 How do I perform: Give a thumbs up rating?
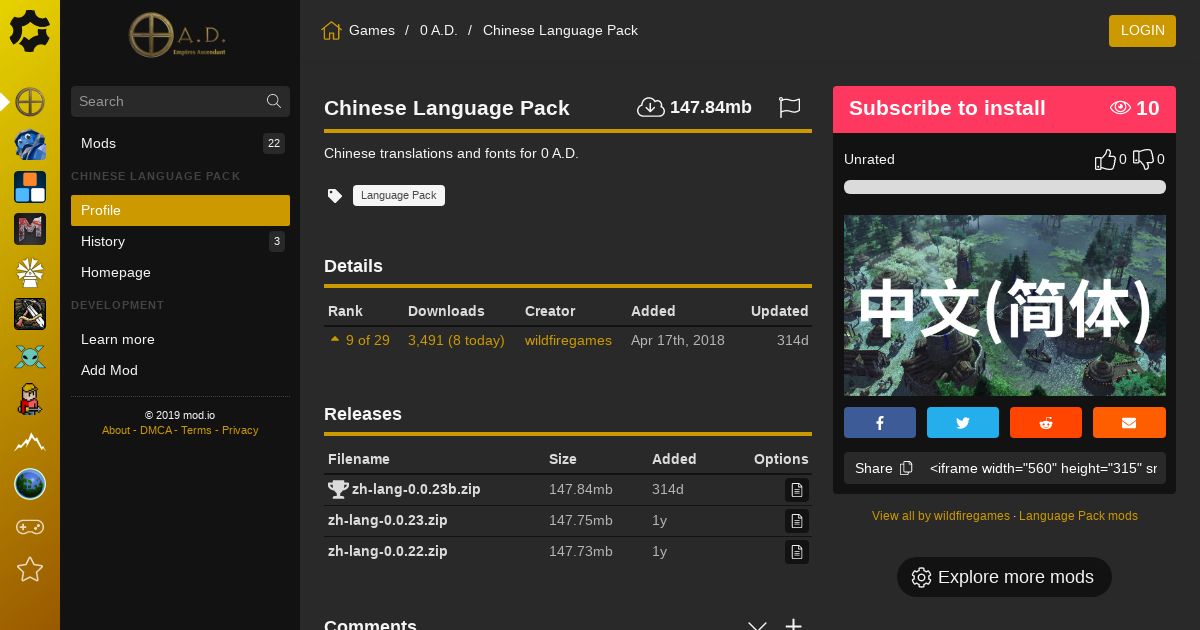(1105, 159)
